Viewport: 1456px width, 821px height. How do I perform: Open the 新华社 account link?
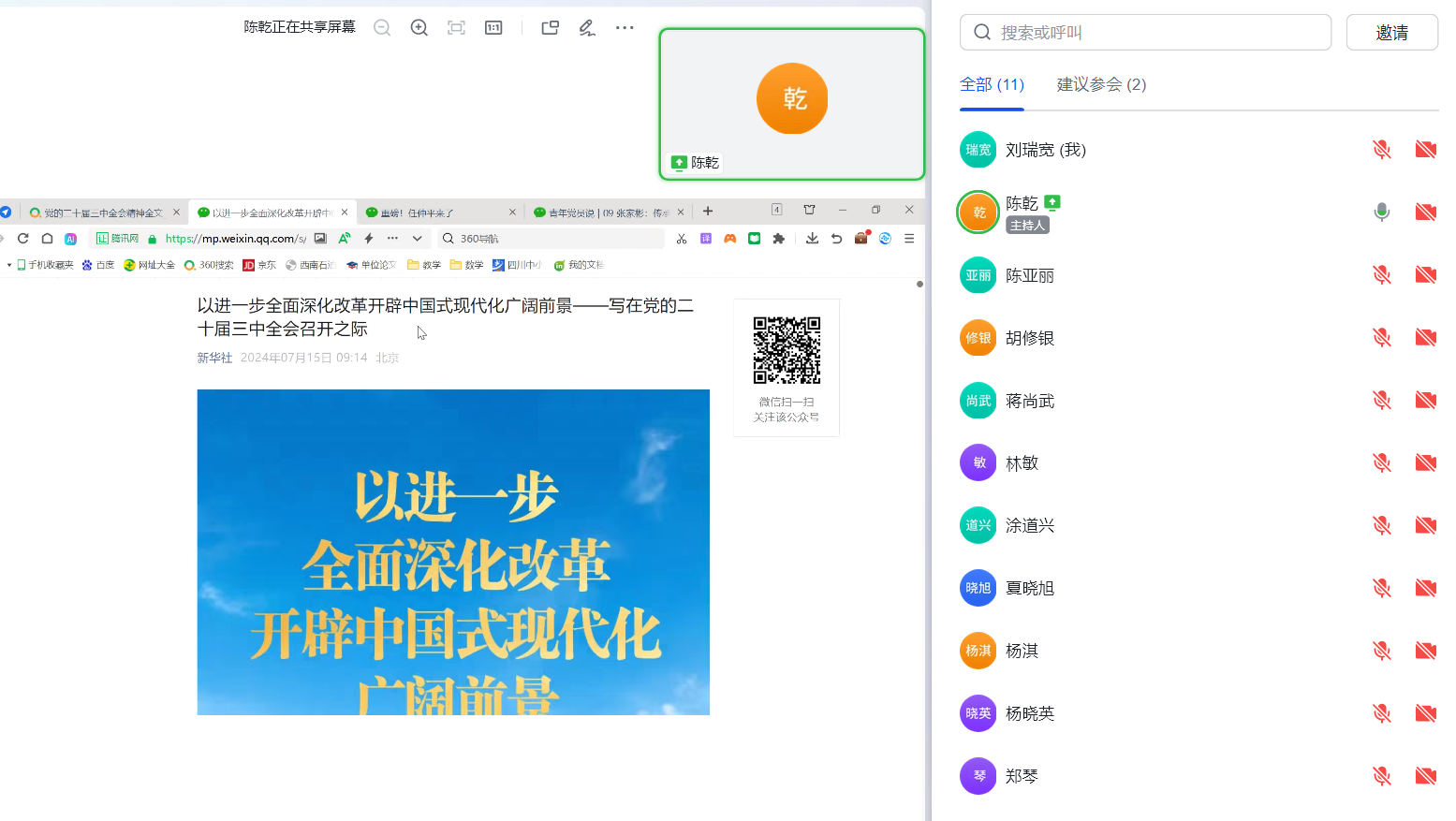[214, 358]
